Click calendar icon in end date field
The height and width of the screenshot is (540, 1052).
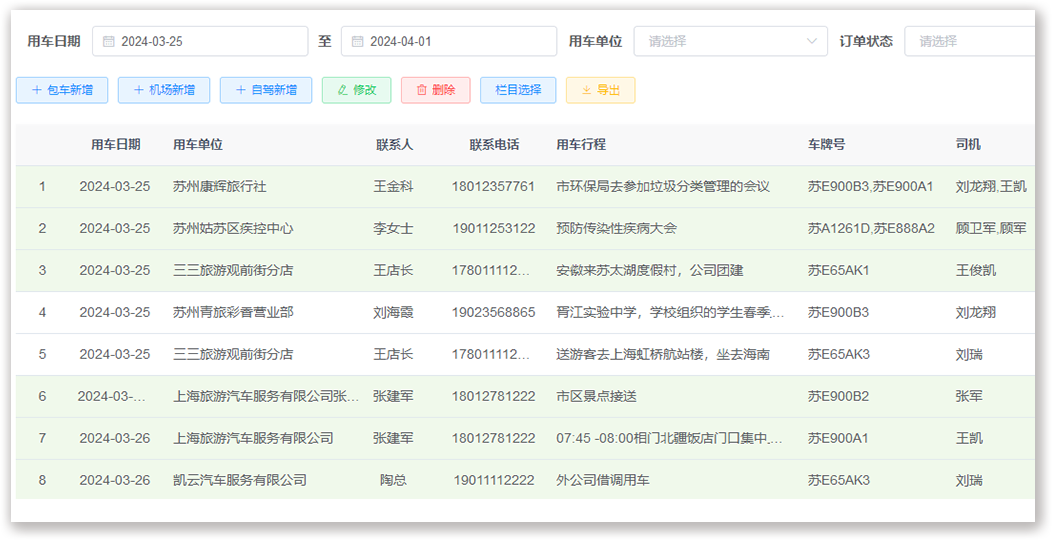pos(357,42)
